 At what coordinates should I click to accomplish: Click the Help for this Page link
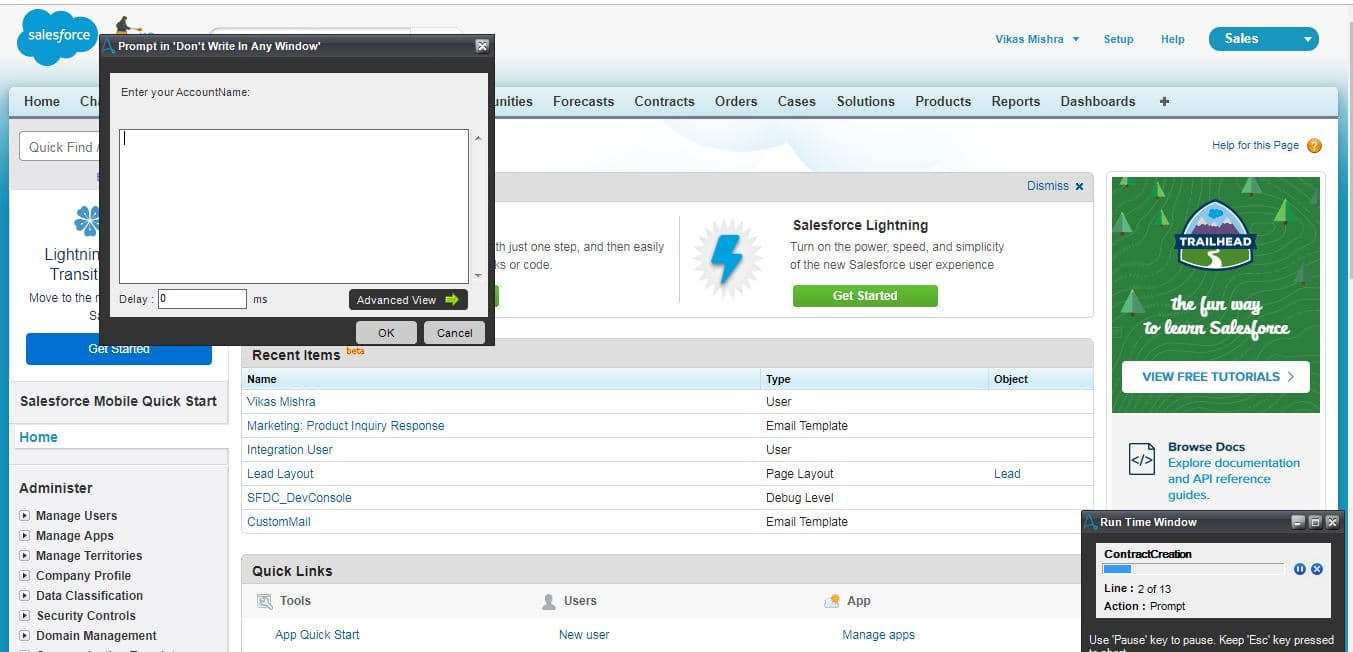[1255, 145]
